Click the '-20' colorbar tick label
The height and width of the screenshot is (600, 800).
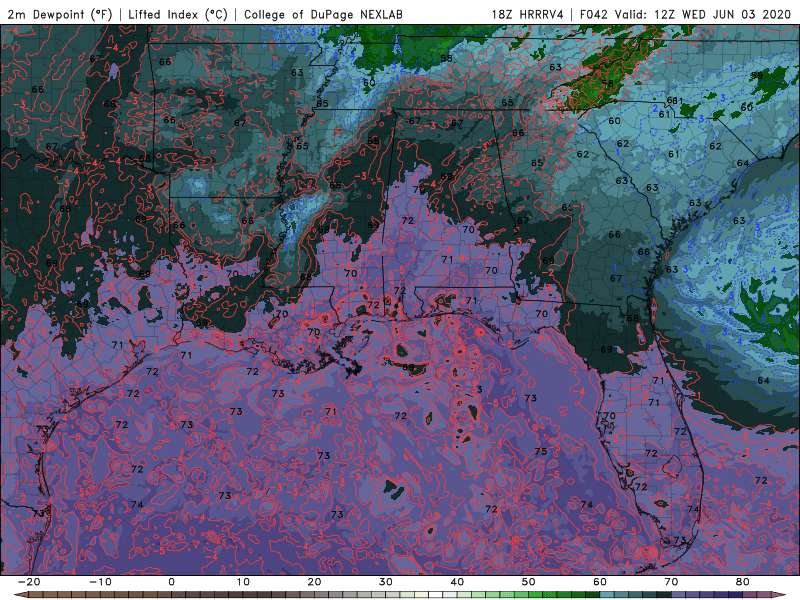coord(29,582)
